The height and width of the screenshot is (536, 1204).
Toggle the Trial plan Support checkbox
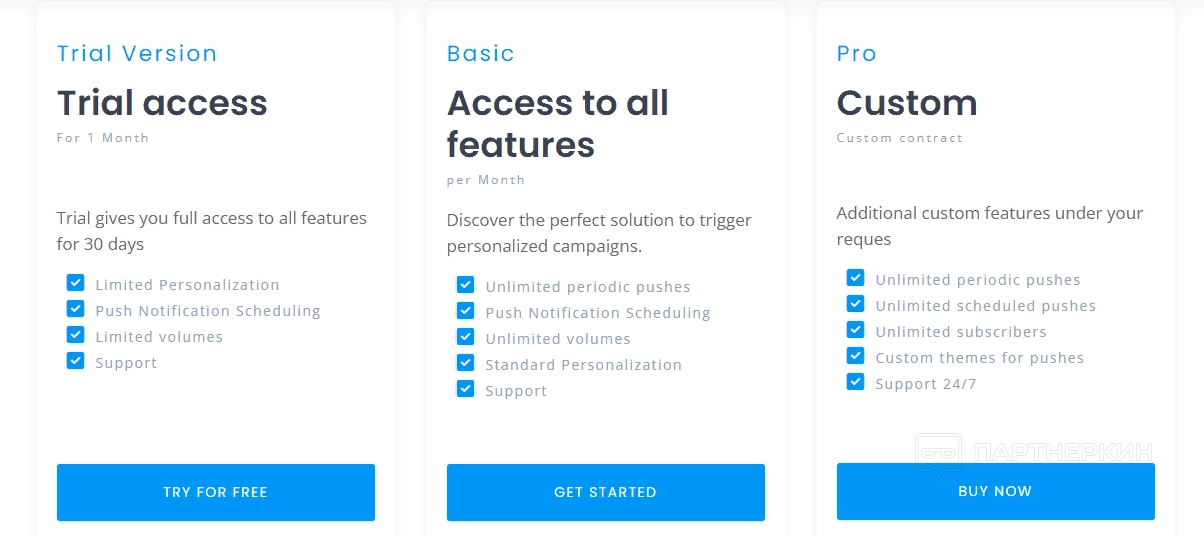[76, 361]
